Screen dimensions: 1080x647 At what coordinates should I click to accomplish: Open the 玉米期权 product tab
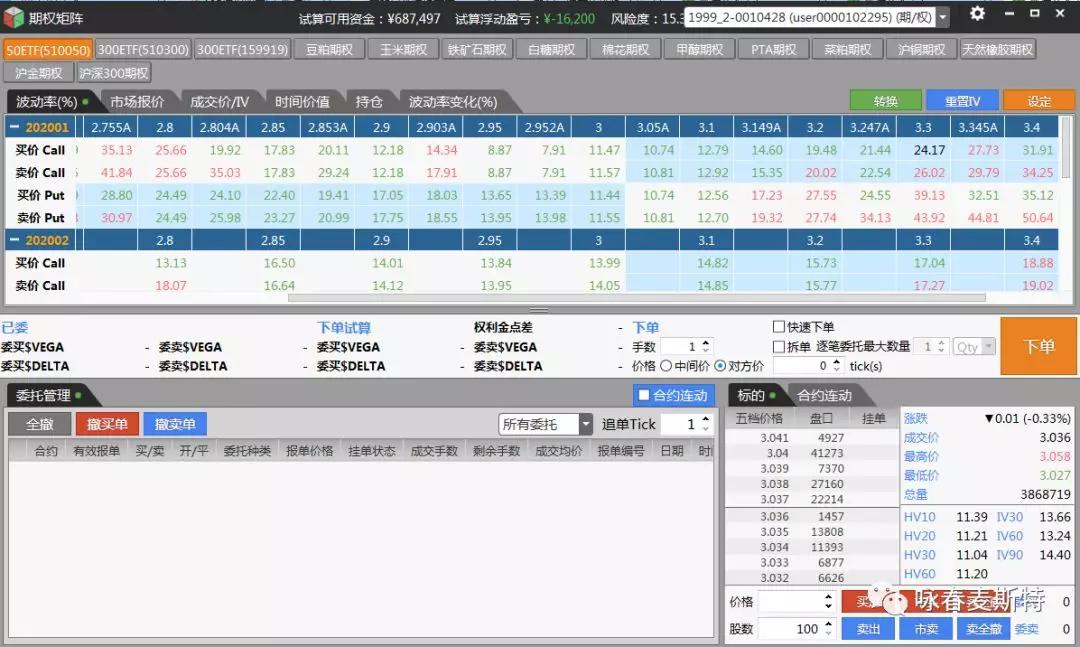[x=403, y=50]
